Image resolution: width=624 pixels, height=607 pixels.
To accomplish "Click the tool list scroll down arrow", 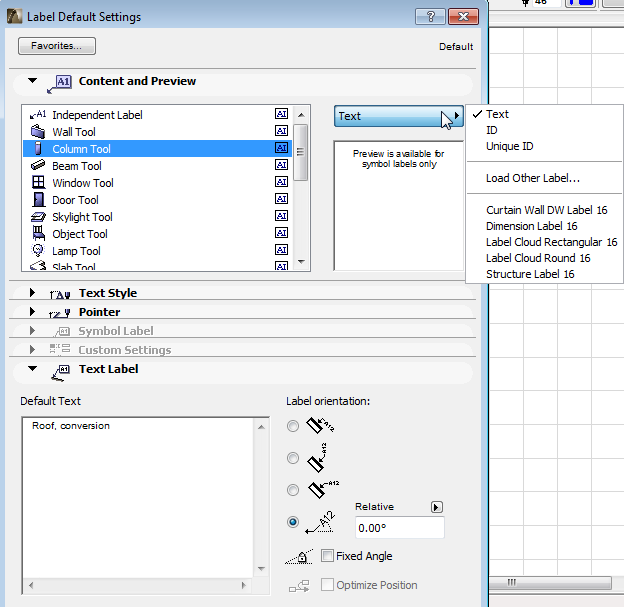I will point(301,262).
